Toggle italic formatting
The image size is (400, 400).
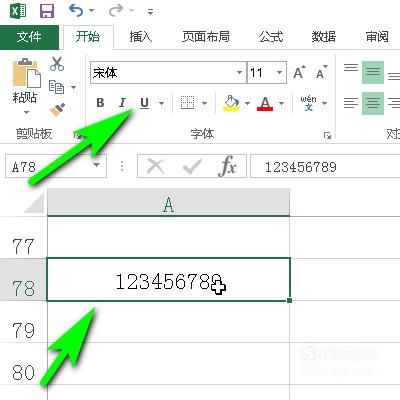click(x=122, y=103)
